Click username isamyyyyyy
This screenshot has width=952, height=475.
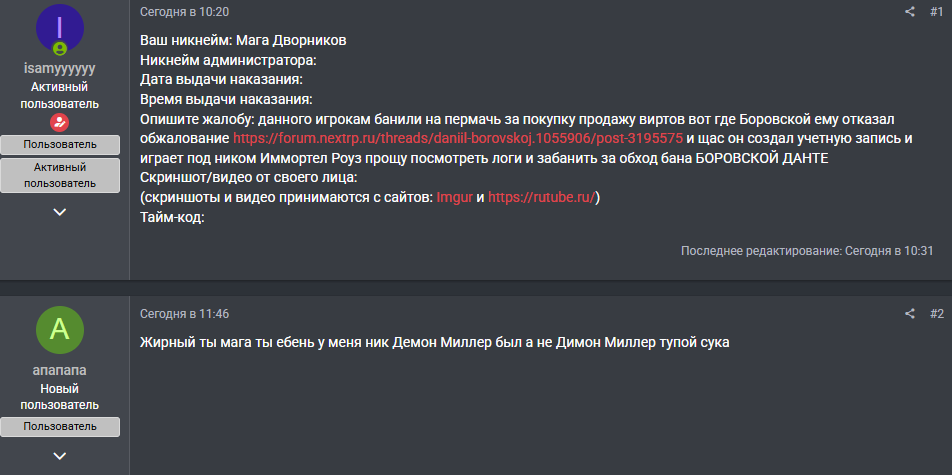pyautogui.click(x=60, y=69)
